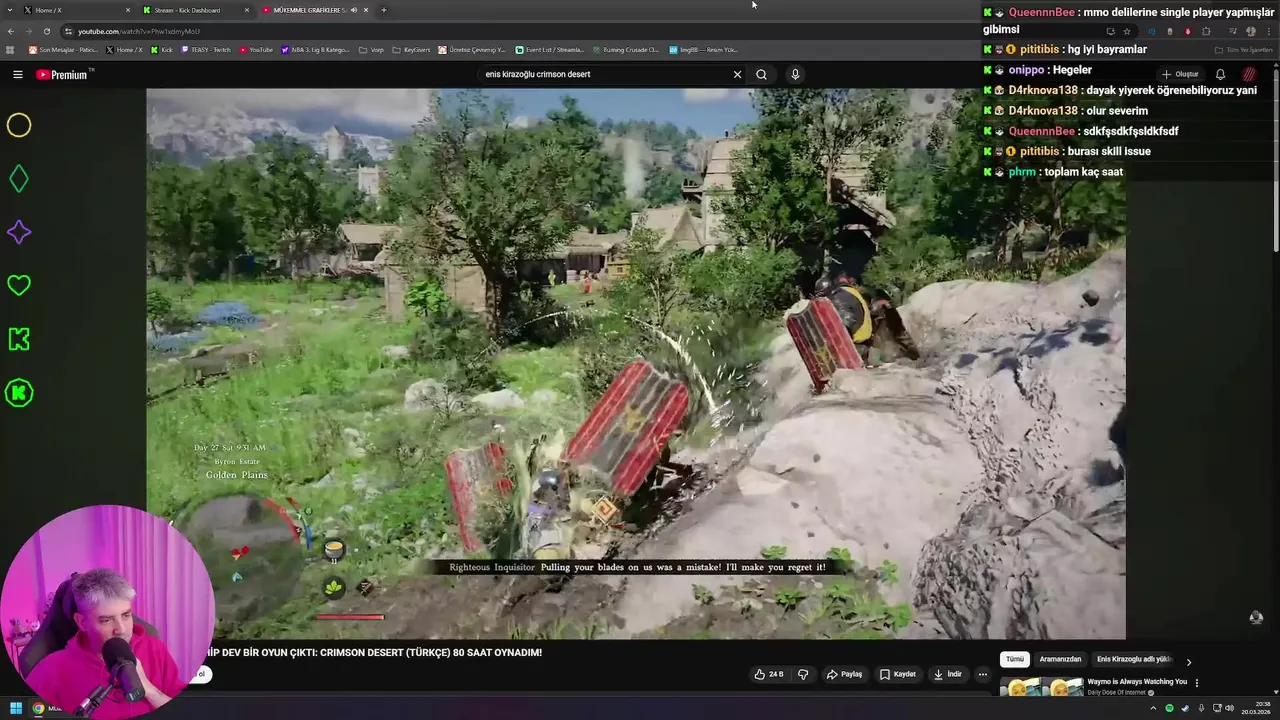Switch to the Home / X browser tab
This screenshot has width=1280, height=720.
click(x=76, y=10)
